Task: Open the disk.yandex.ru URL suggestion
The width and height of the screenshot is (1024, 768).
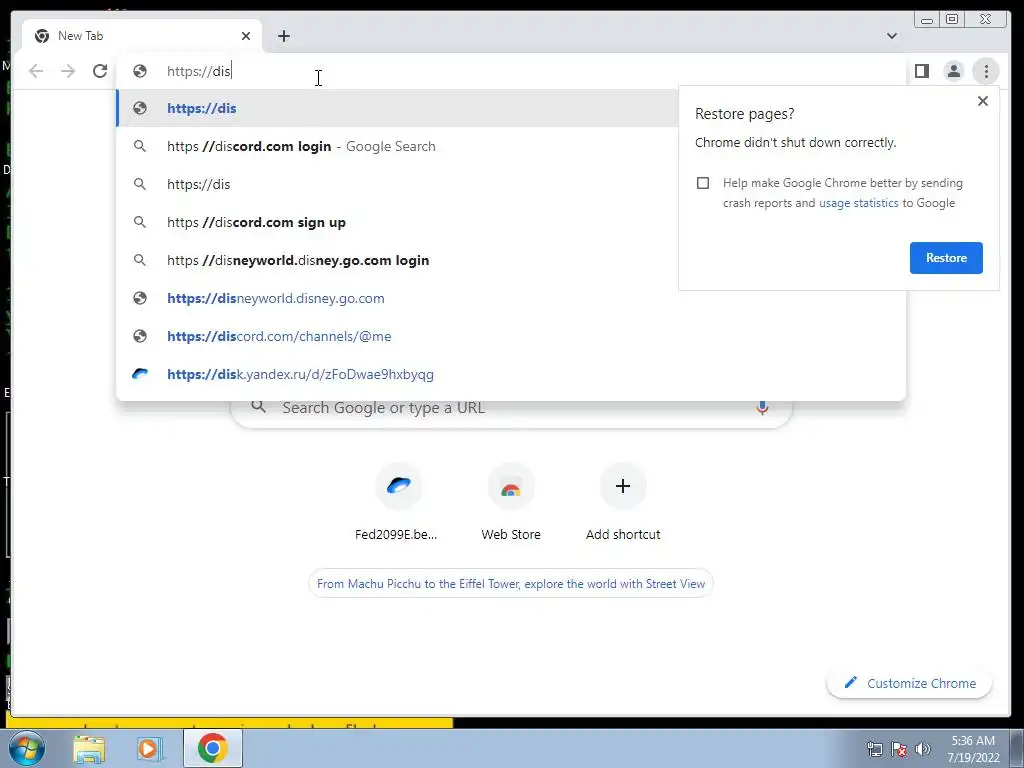Action: pos(511,374)
